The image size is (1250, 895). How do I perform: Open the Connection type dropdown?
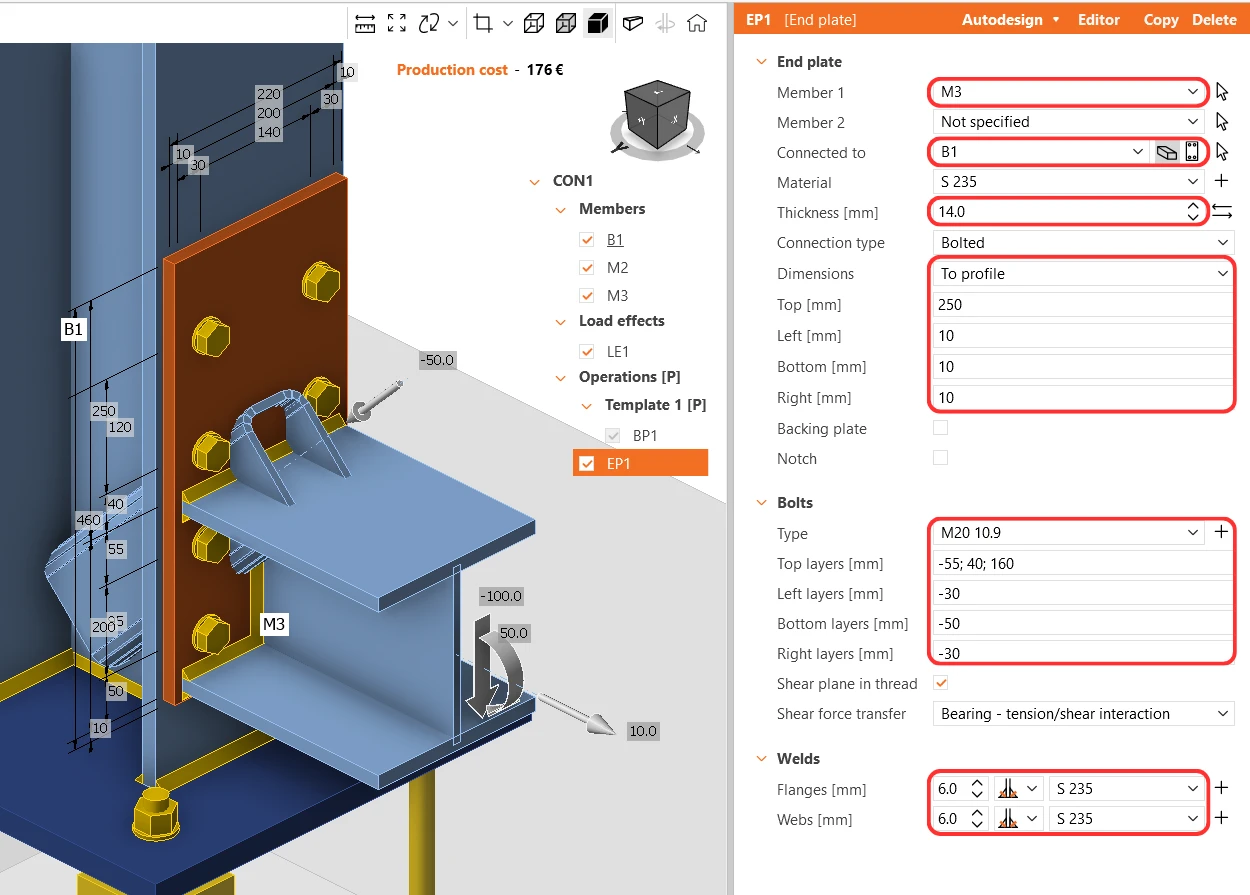pyautogui.click(x=1084, y=243)
